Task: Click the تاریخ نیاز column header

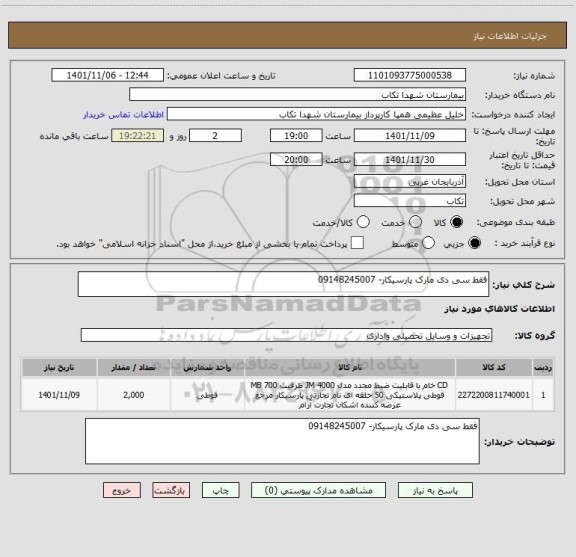Action: (x=59, y=367)
